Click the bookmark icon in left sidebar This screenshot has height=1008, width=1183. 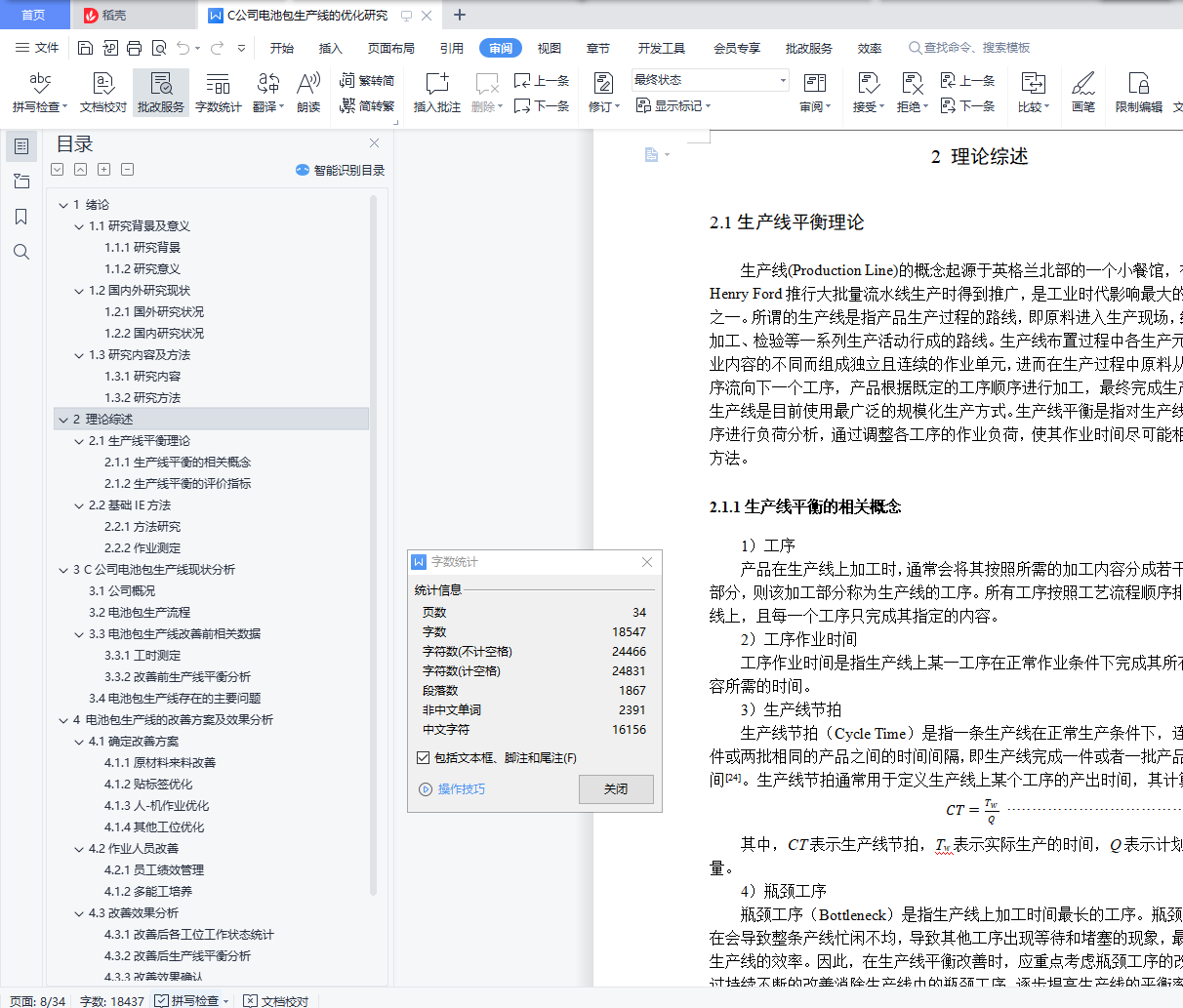[x=21, y=217]
